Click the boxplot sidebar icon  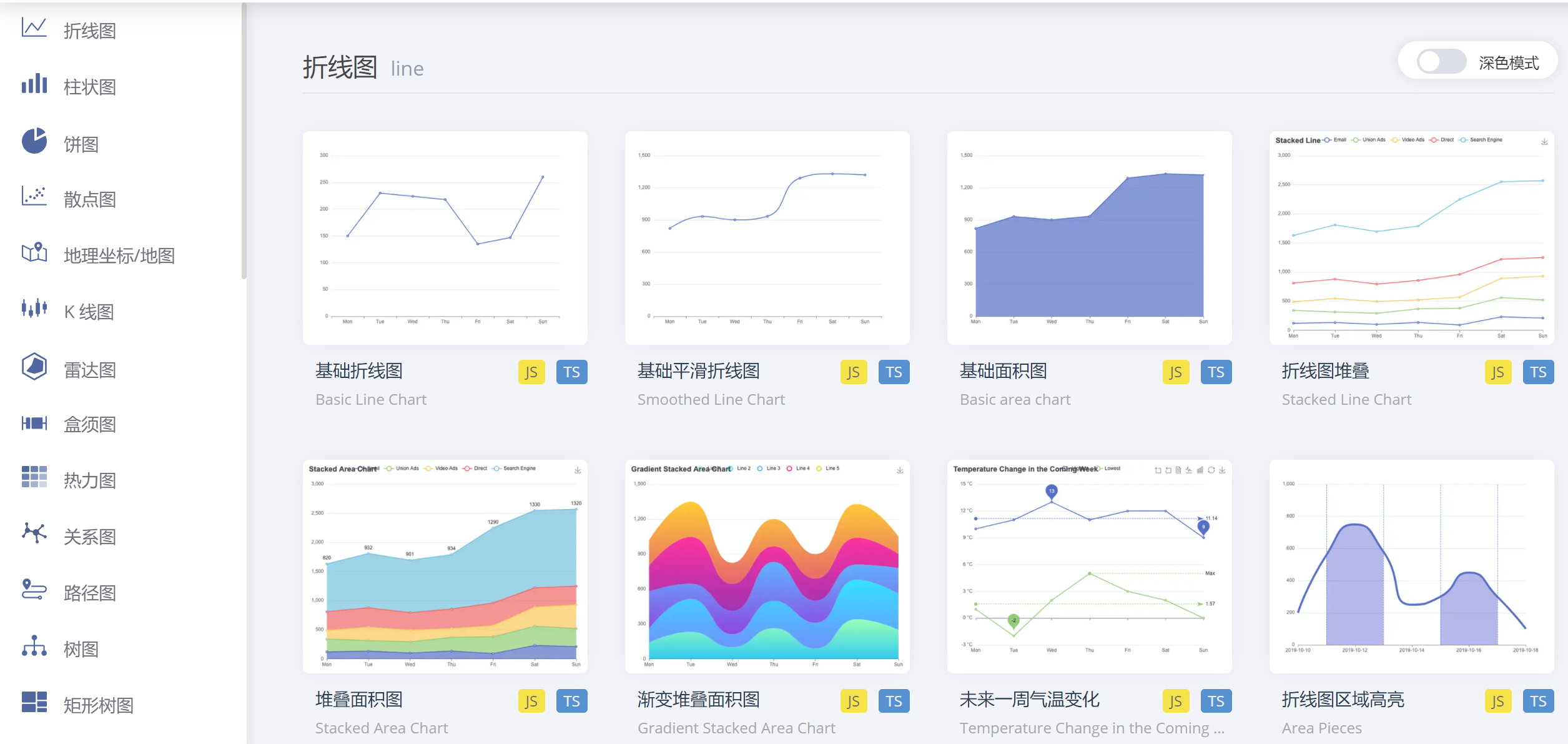(34, 423)
